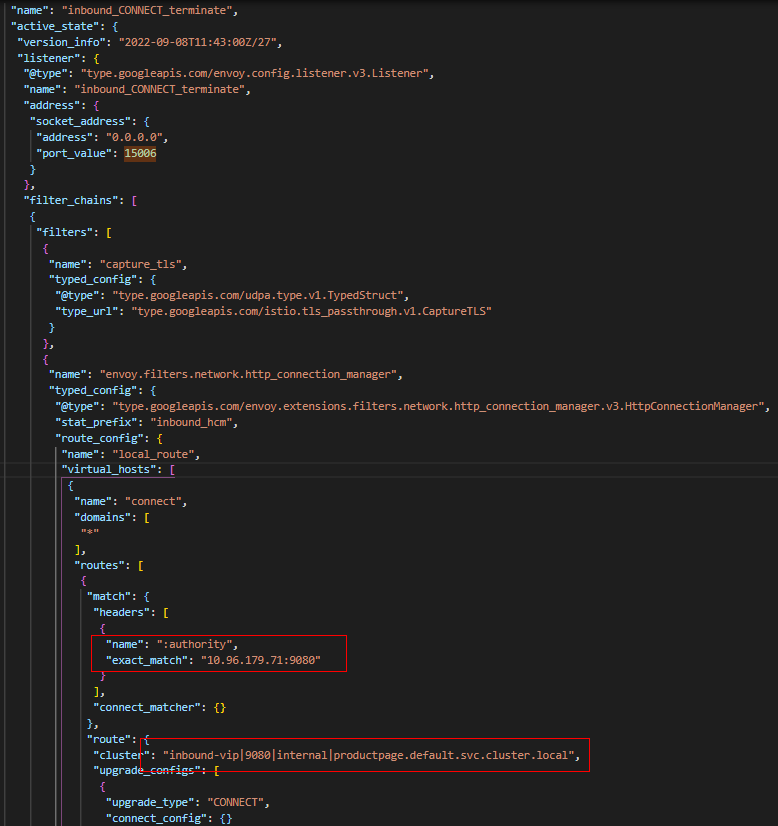Click the envoy Listener type URL string

click(x=257, y=73)
